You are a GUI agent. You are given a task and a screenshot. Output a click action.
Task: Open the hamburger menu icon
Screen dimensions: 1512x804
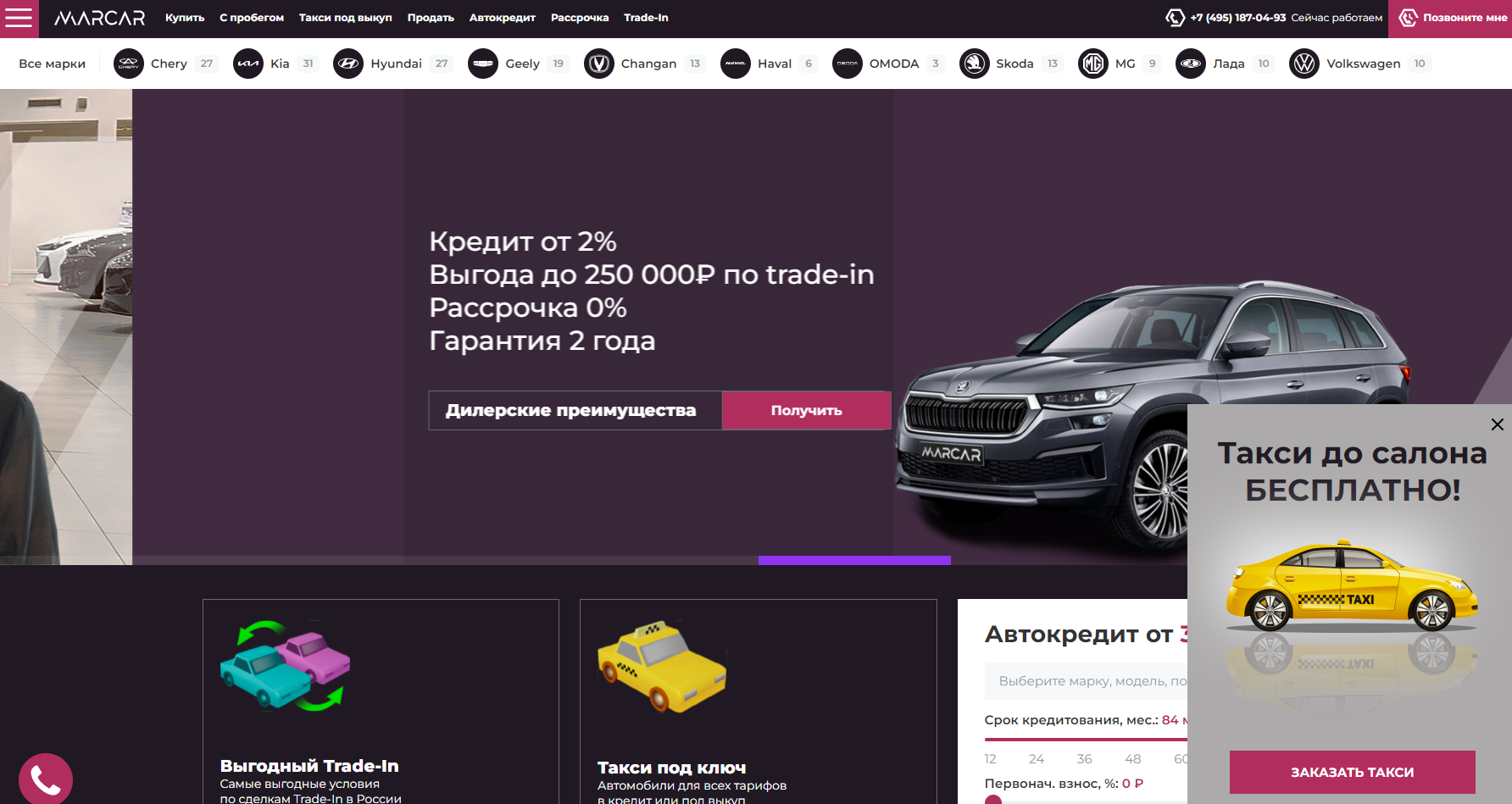[x=19, y=18]
